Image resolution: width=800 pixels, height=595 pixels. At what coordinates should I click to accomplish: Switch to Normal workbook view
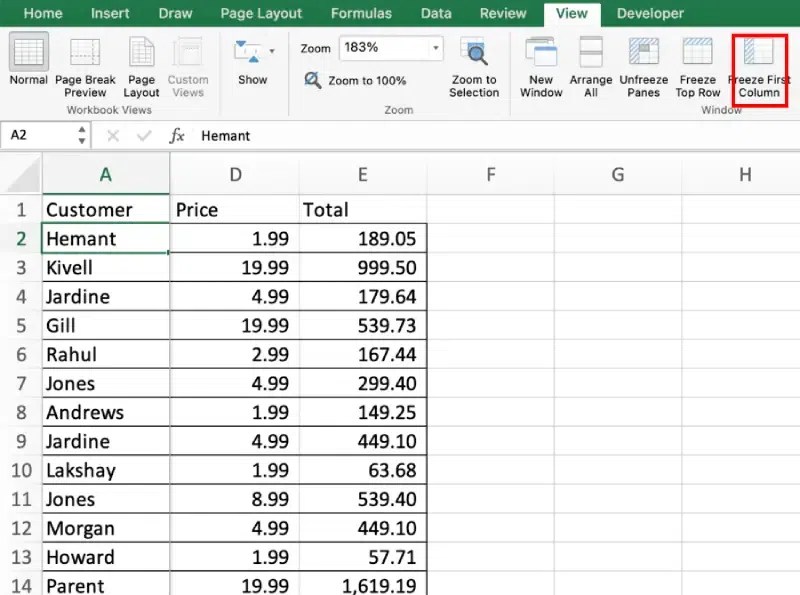27,60
